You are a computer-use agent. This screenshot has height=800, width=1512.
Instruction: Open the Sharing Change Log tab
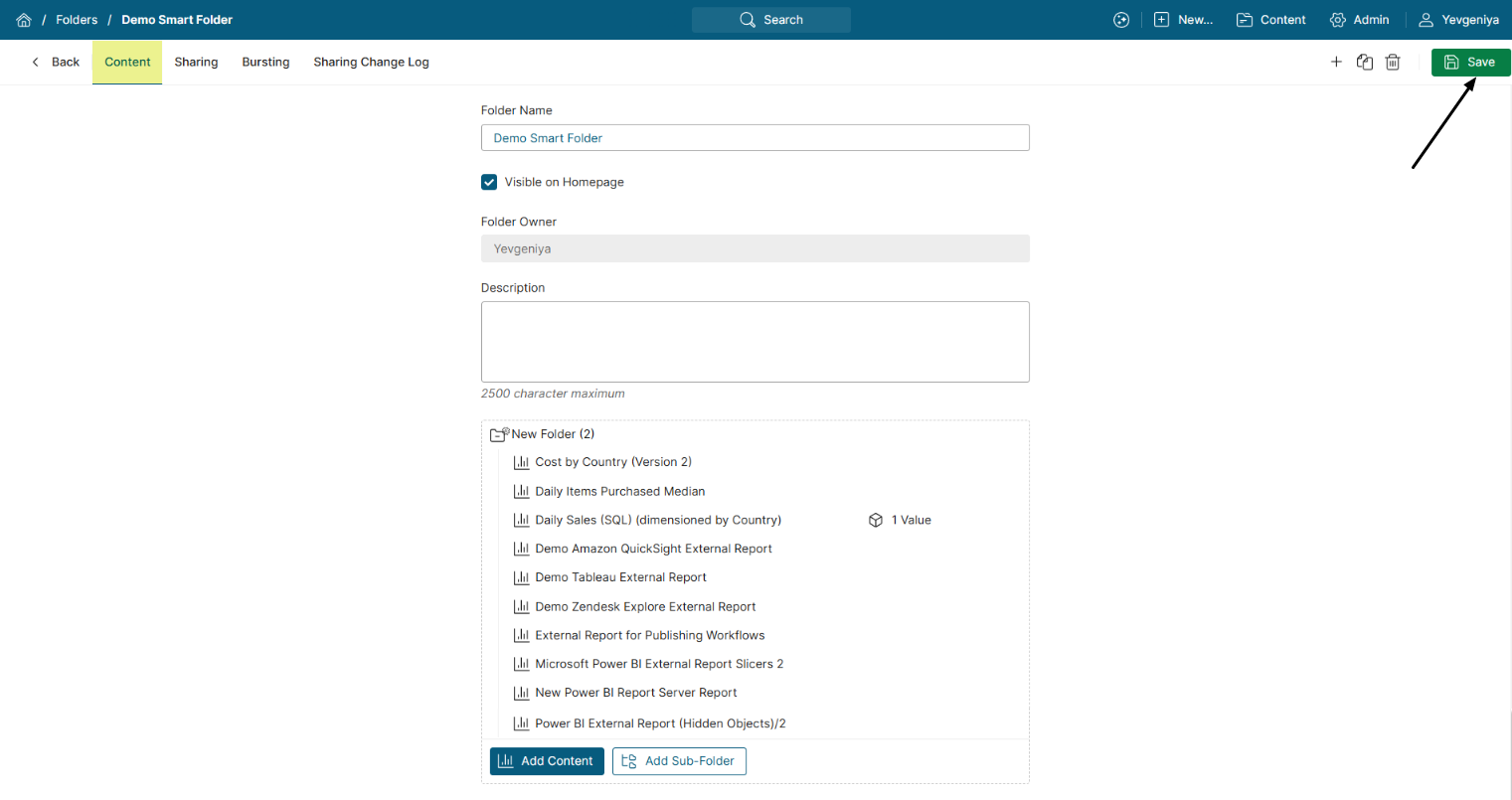pos(371,62)
